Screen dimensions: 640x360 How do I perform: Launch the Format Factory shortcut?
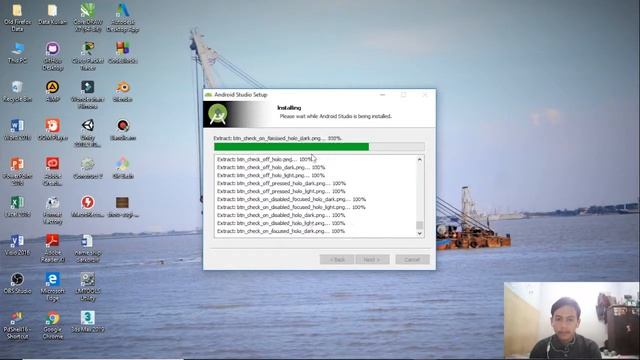pyautogui.click(x=52, y=210)
